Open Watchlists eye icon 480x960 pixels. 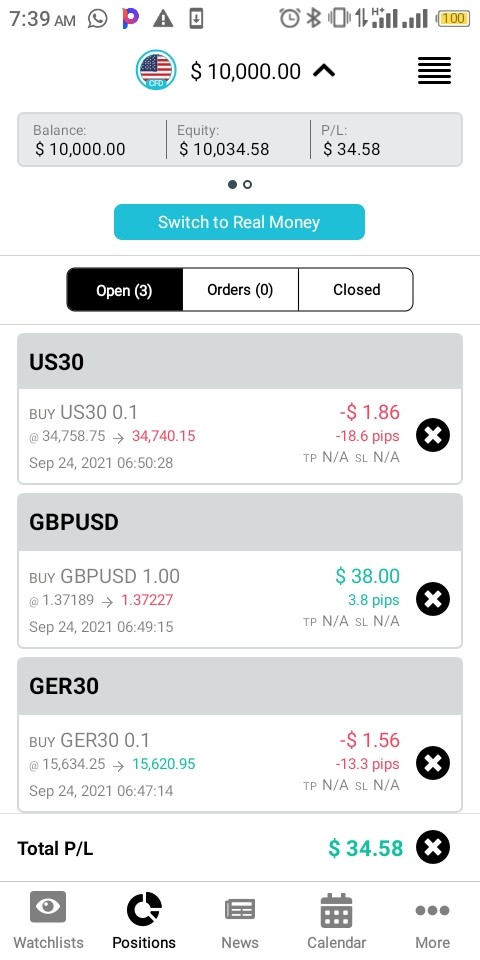pyautogui.click(x=48, y=907)
